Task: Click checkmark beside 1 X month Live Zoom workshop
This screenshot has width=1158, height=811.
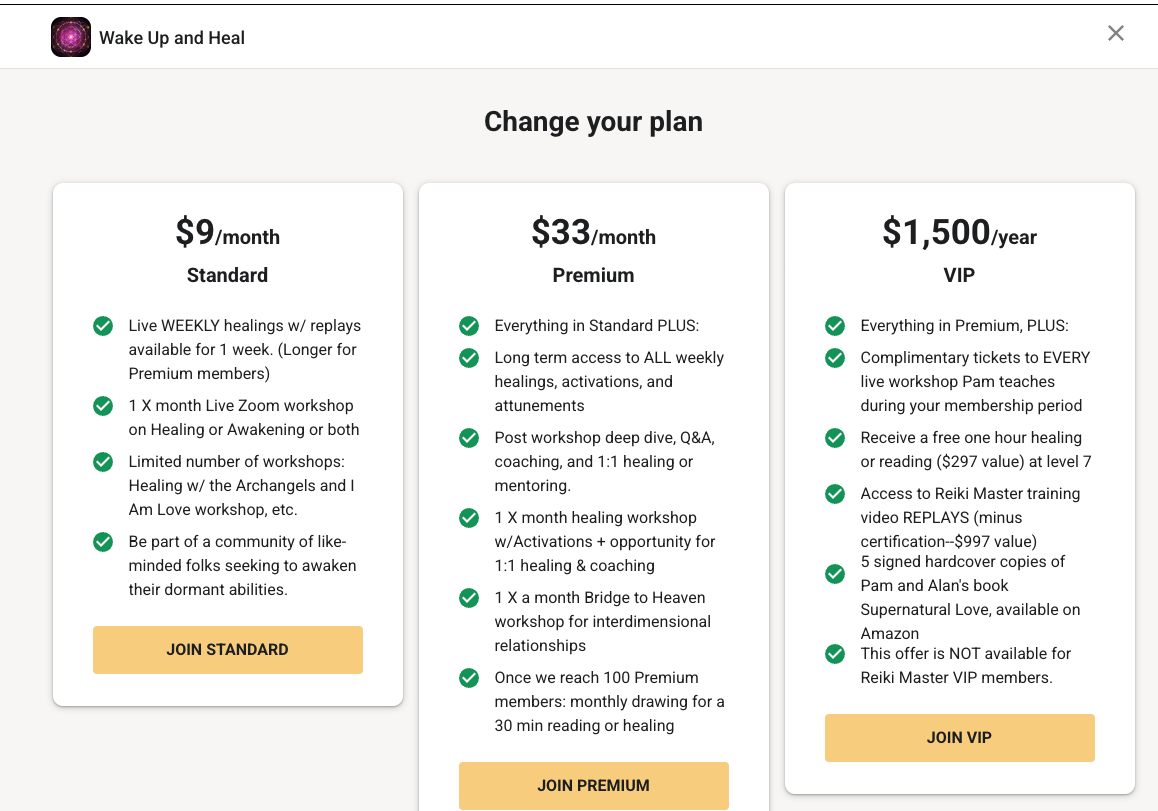Action: pos(103,406)
